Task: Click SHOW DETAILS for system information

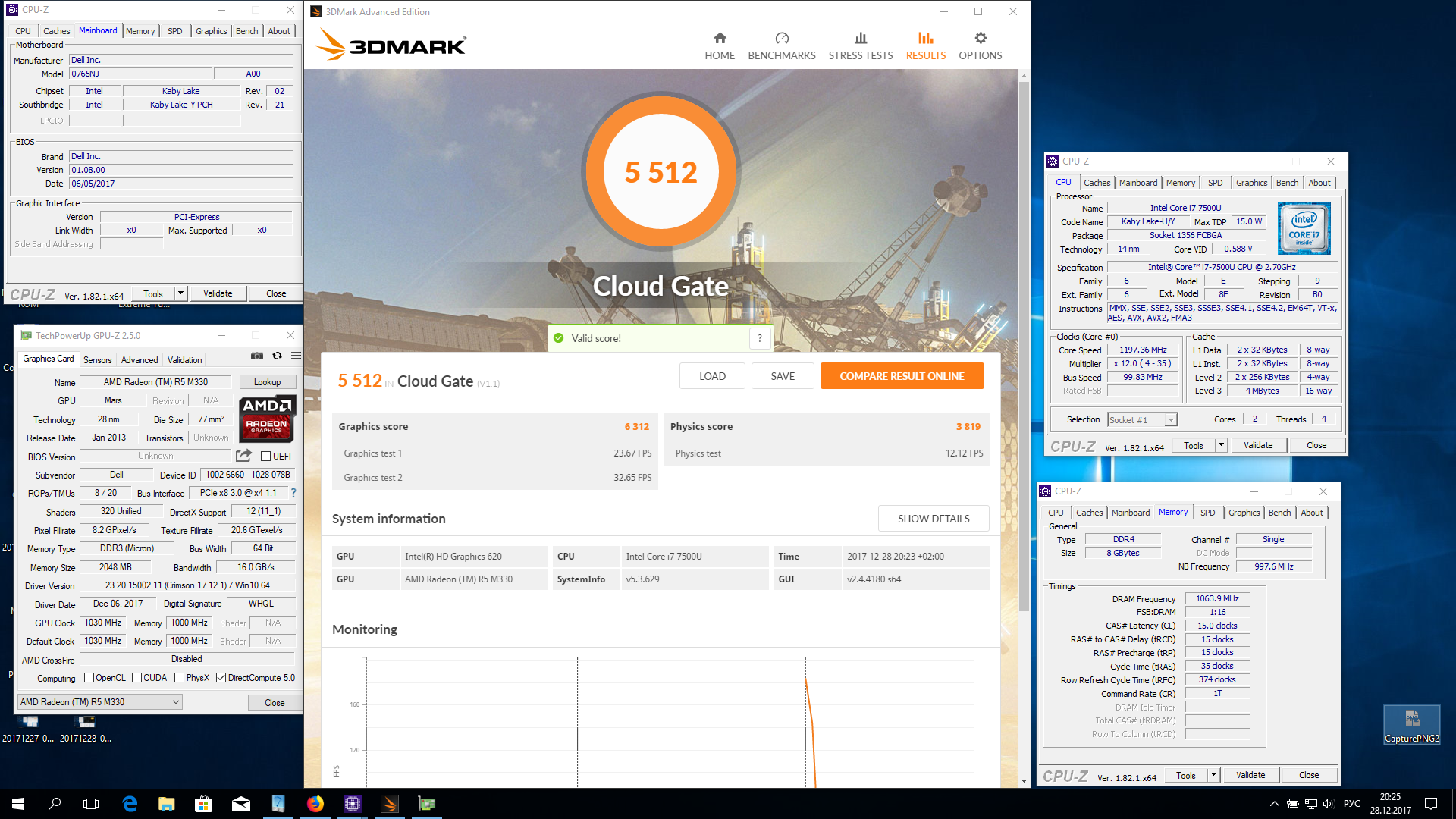Action: [x=934, y=519]
